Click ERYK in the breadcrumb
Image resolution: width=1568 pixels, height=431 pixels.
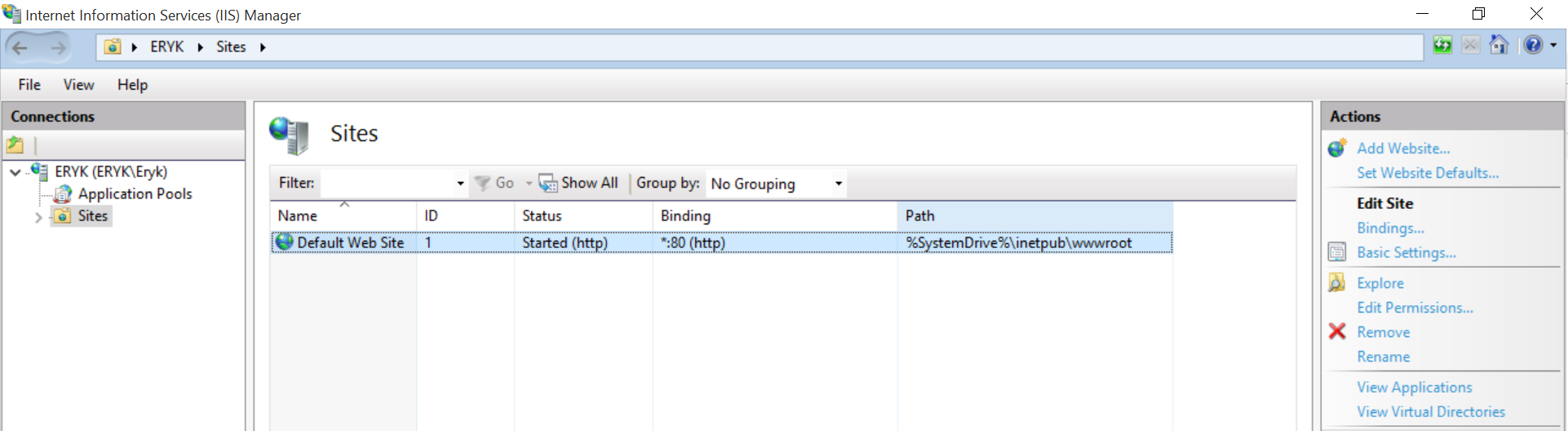tap(167, 47)
